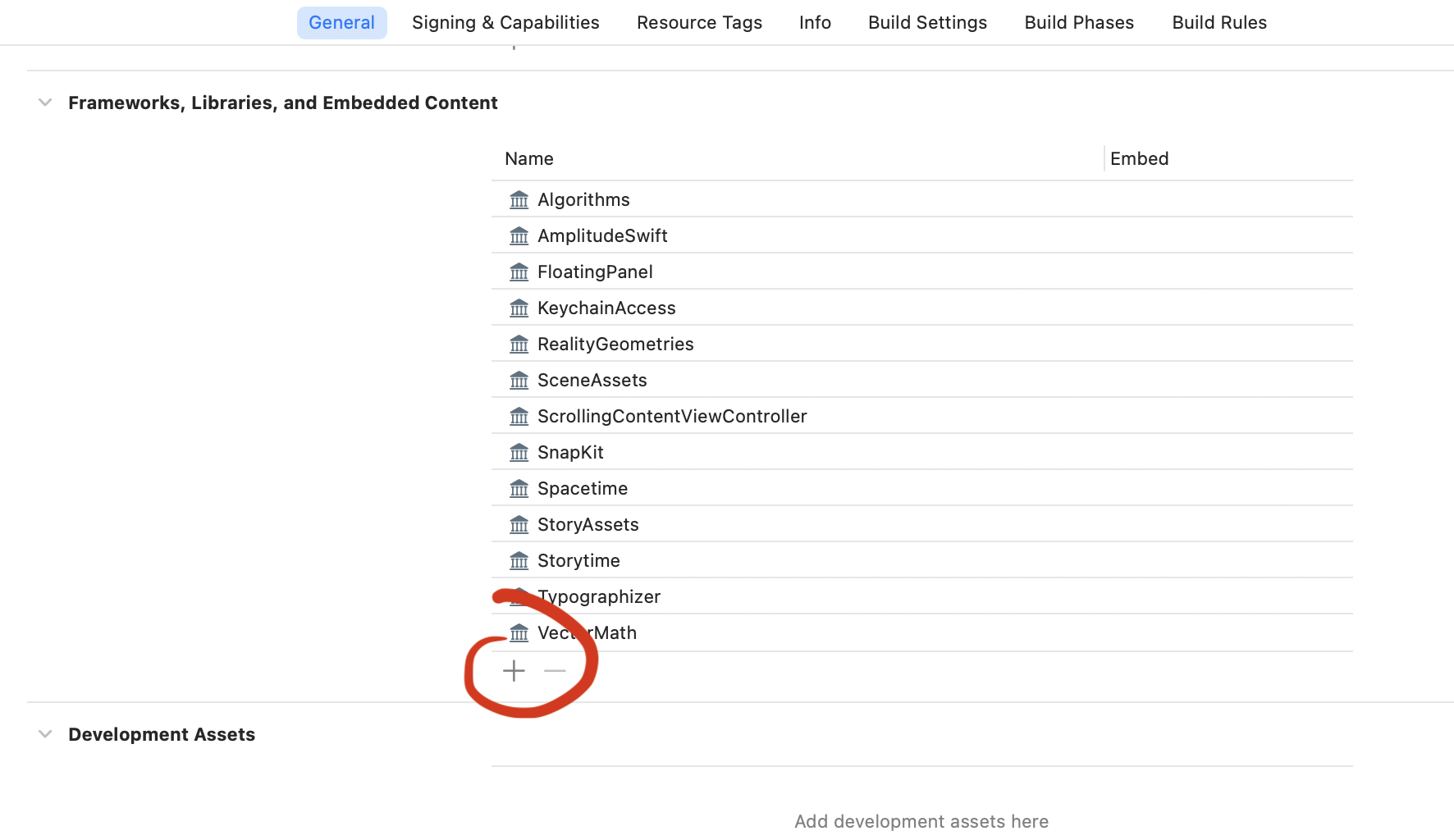This screenshot has width=1454, height=840.
Task: Click the KeychainAccess library icon
Action: pos(519,308)
